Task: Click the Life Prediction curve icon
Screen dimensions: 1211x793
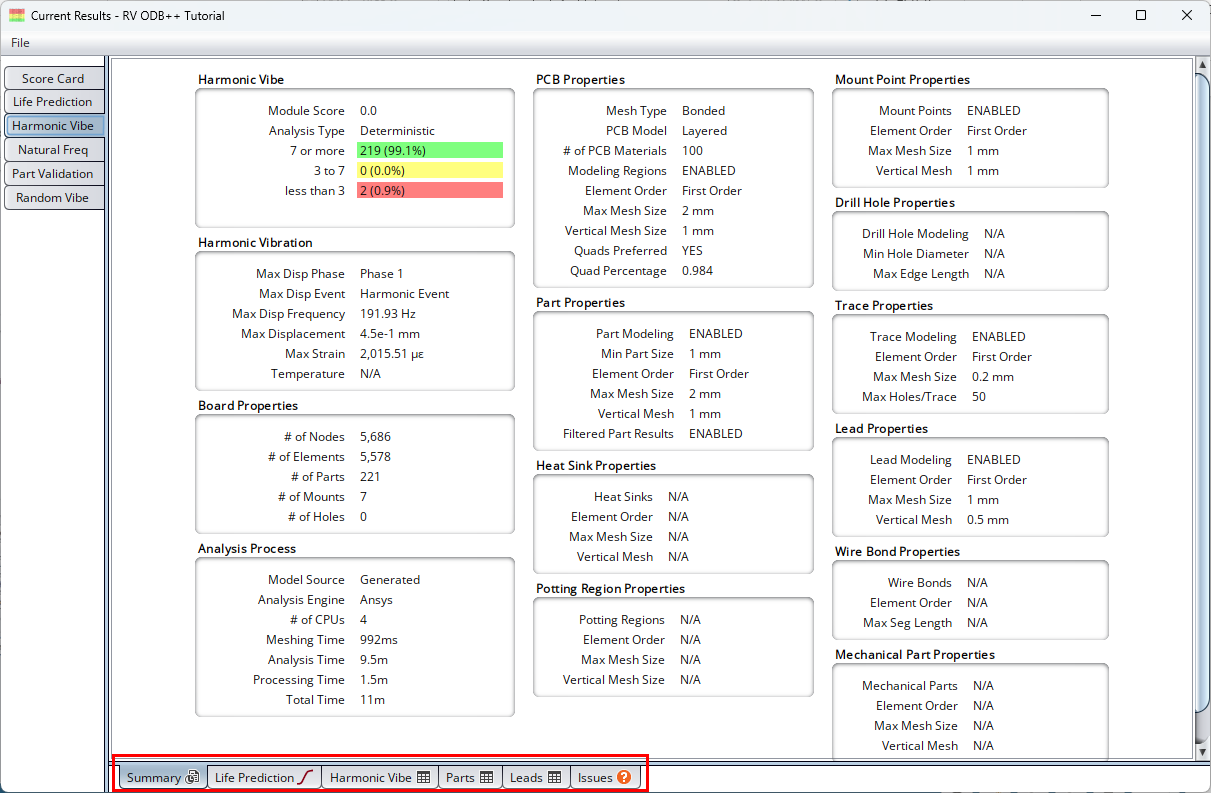Action: point(307,777)
